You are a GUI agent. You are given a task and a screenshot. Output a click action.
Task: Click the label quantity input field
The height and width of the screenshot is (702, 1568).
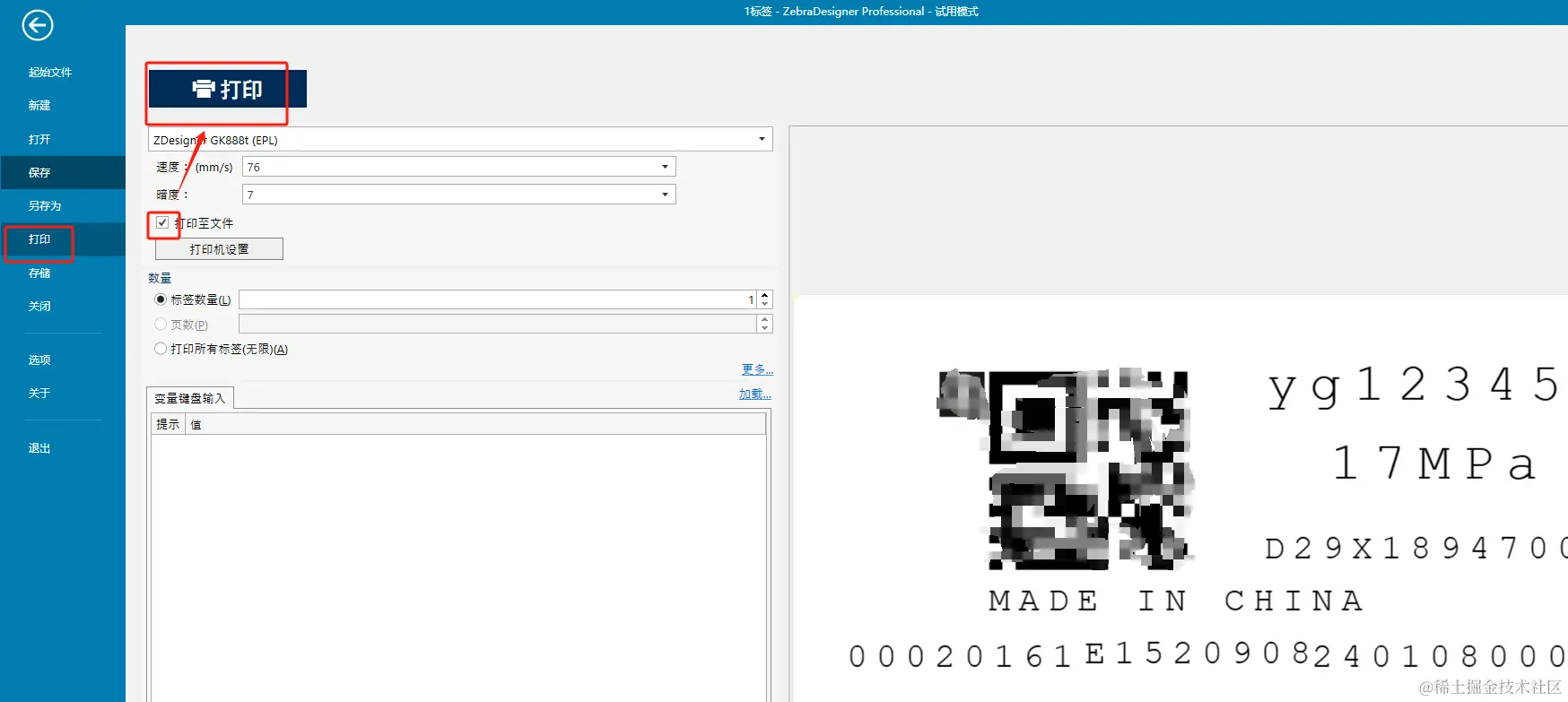(498, 299)
